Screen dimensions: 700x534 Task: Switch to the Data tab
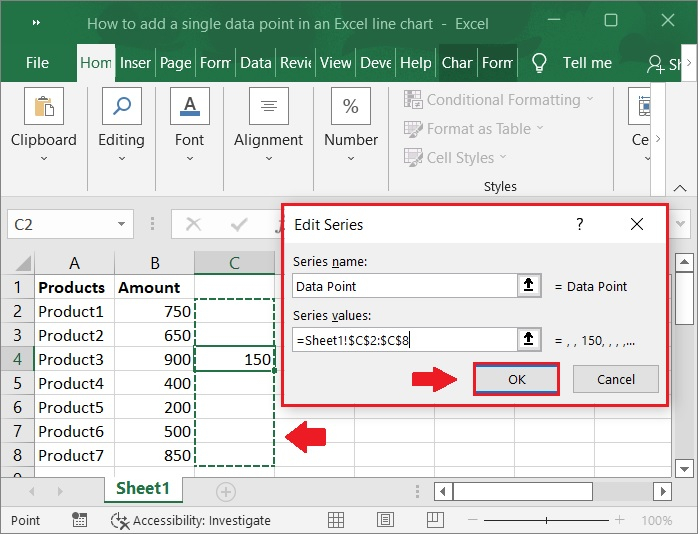pyautogui.click(x=255, y=63)
